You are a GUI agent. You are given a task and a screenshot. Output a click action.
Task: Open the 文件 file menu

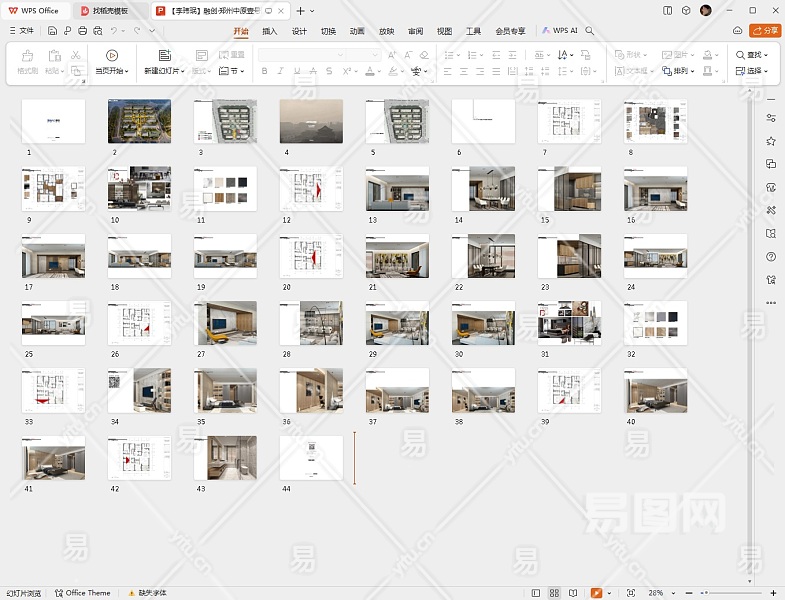(21, 31)
